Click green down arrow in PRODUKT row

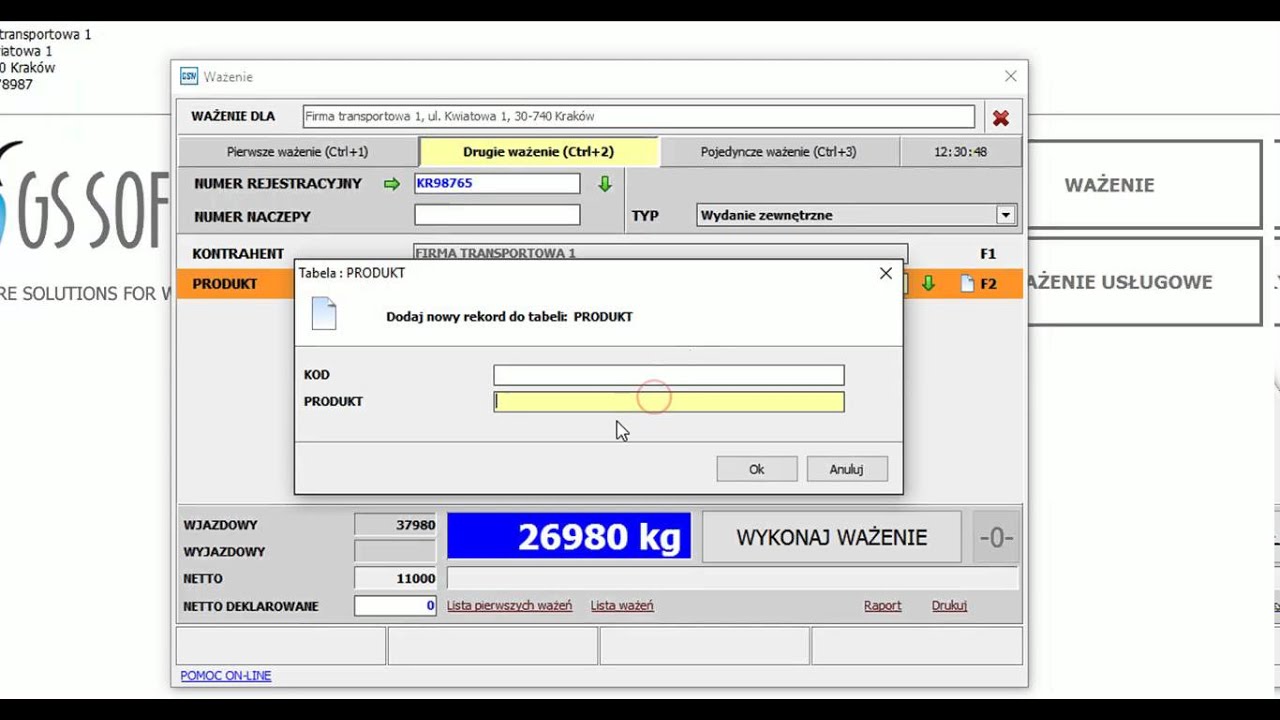click(928, 284)
